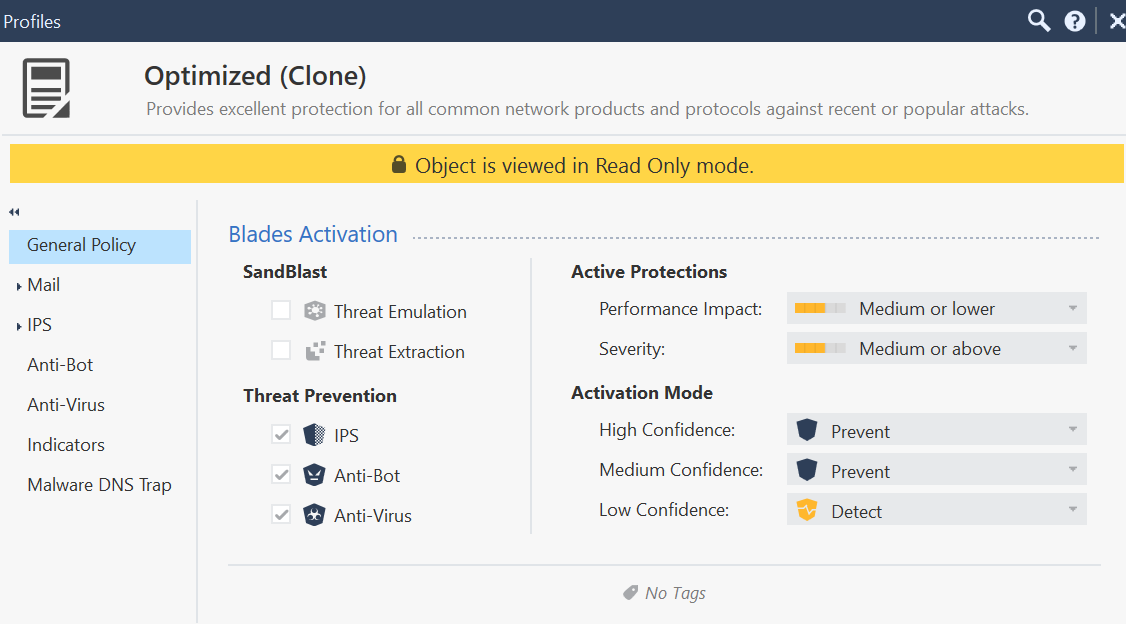
Task: Uncheck the Anti-Bot checkbox
Action: 281,475
